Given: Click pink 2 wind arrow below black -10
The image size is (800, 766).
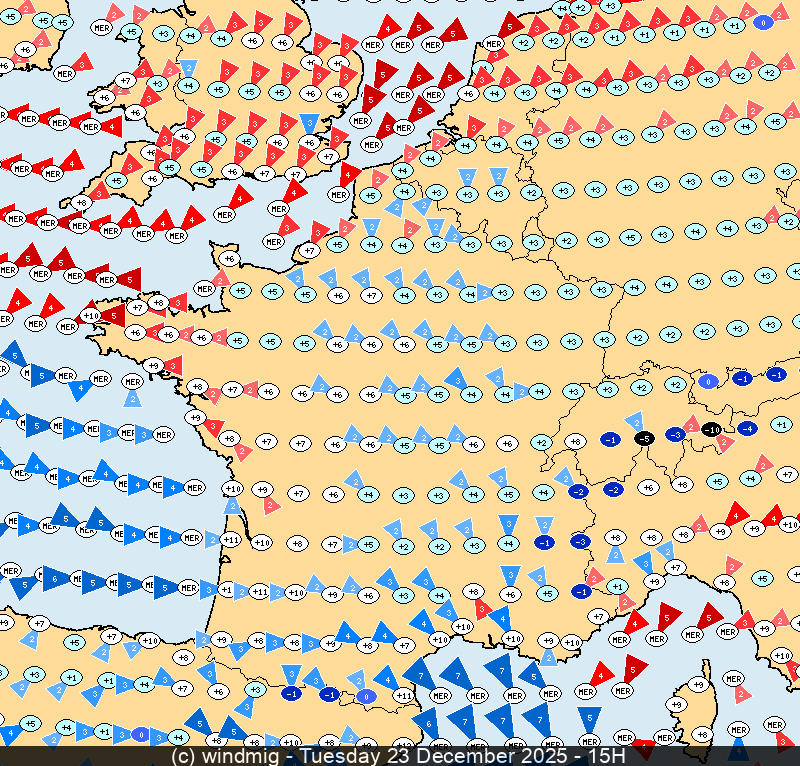Looking at the screenshot, I should pos(723,444).
